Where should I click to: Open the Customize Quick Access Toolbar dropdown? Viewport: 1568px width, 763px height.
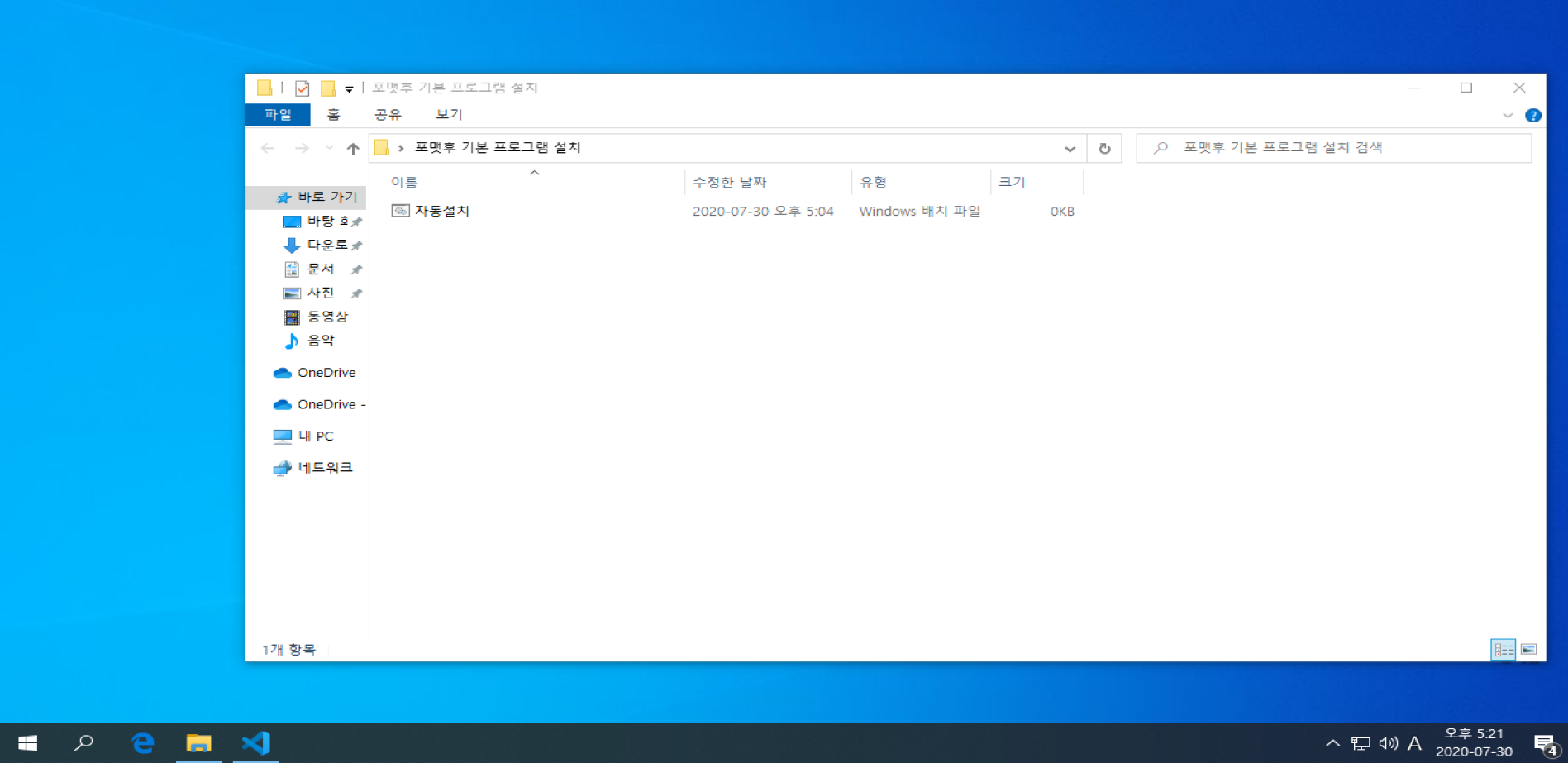tap(349, 88)
